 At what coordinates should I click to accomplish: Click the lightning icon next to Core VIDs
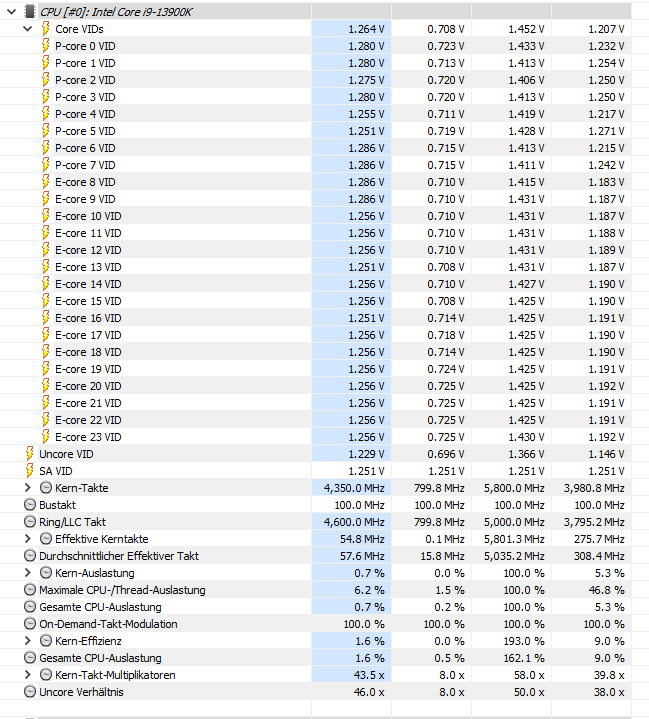click(x=45, y=28)
